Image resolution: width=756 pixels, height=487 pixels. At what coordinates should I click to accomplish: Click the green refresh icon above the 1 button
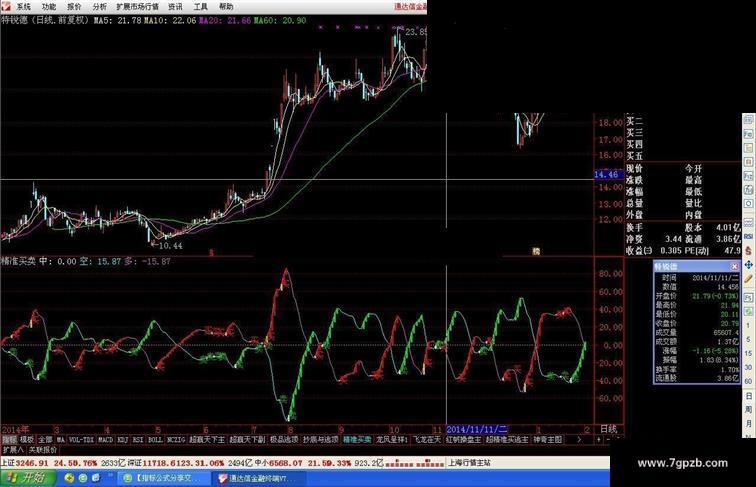748,311
